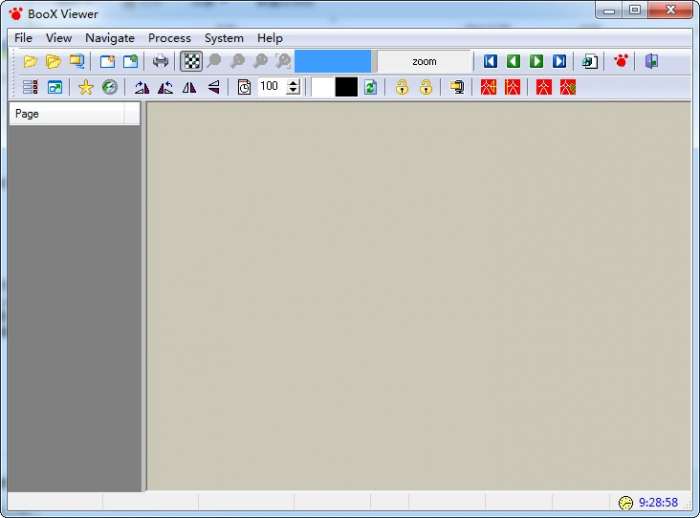Click the green refresh page icon

(370, 87)
